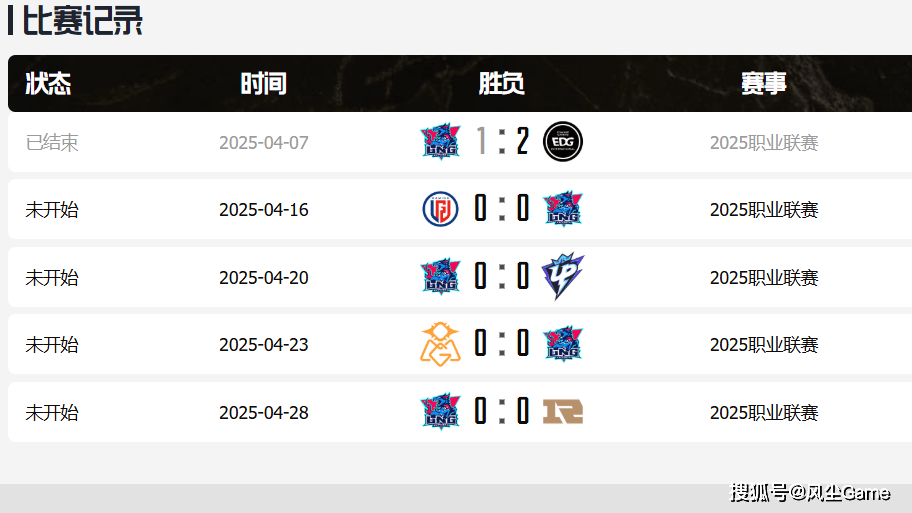The height and width of the screenshot is (513, 912).
Task: Open the 2025-04-07 finished match row
Action: 460,142
